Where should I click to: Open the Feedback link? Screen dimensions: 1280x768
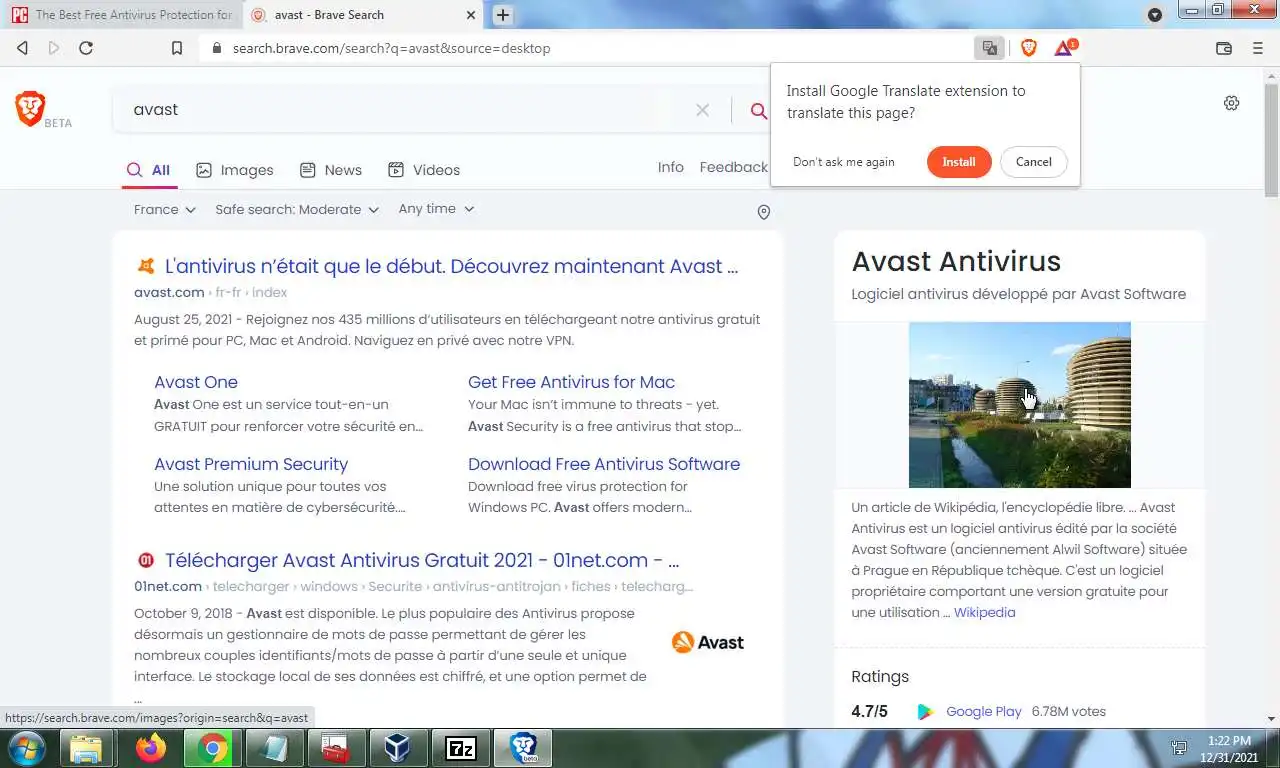click(733, 167)
